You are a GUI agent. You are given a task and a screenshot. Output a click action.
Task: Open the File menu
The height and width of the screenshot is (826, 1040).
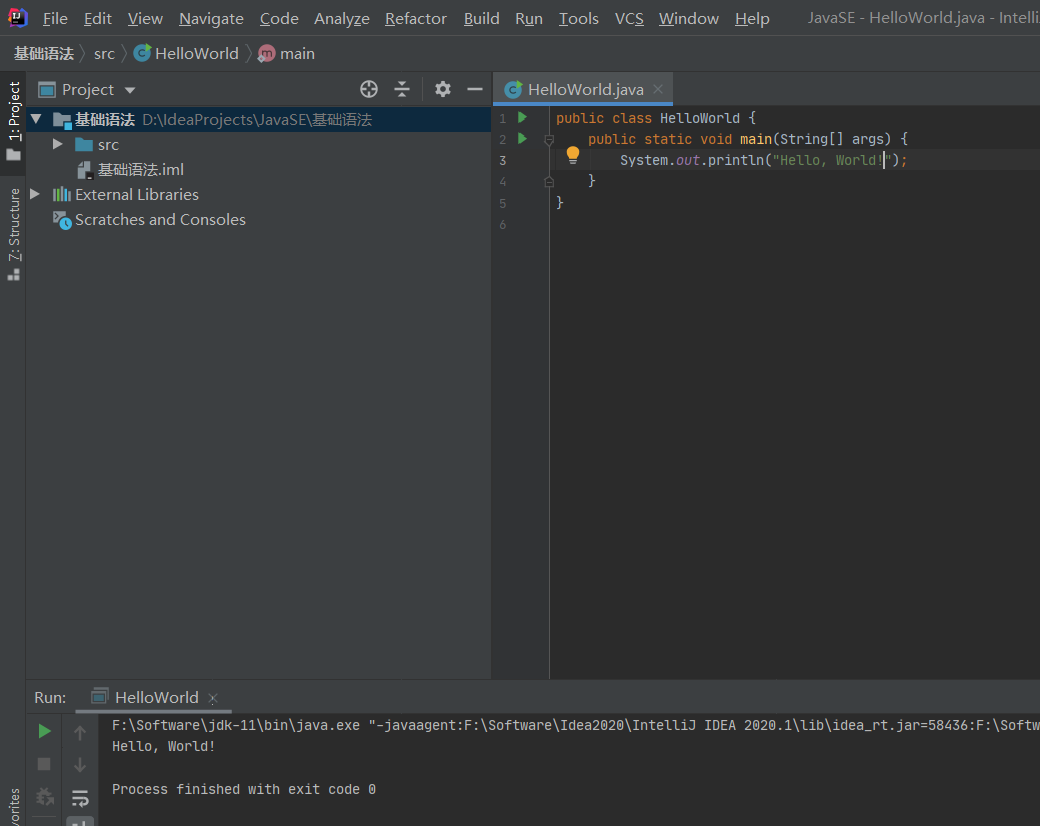pos(55,19)
